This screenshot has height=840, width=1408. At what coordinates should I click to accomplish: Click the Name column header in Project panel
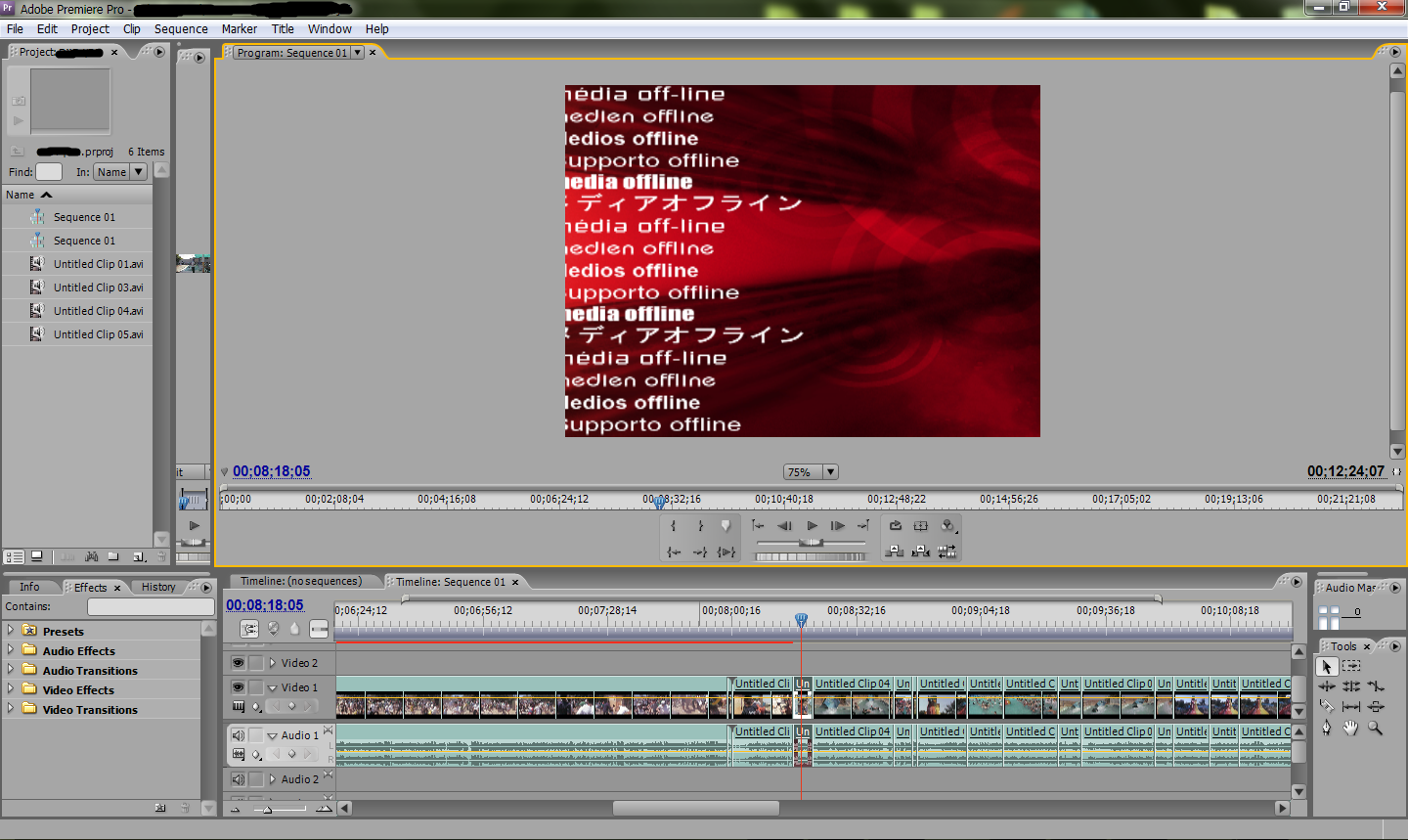pyautogui.click(x=77, y=195)
